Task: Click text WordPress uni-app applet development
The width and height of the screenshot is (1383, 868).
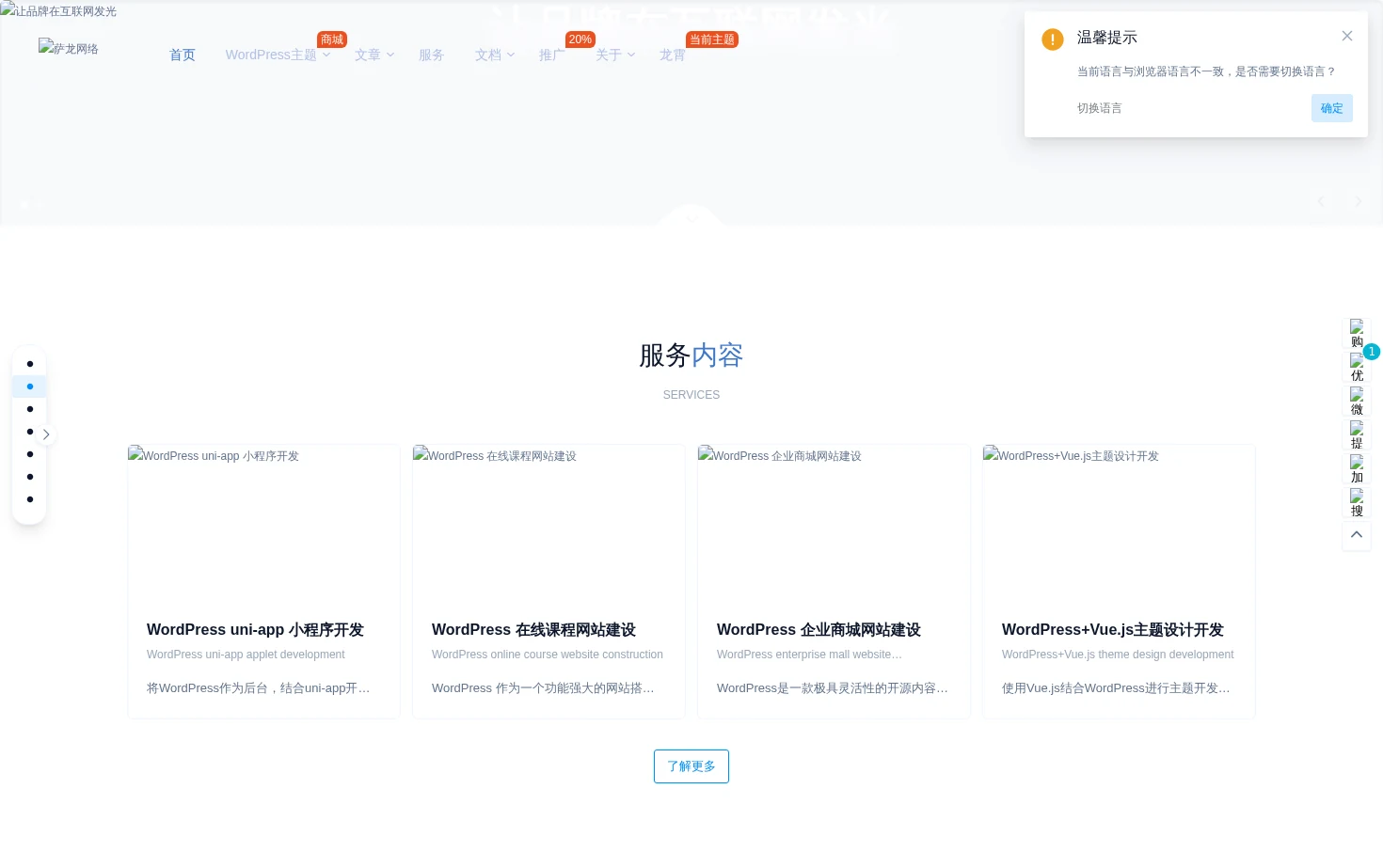Action: (246, 655)
